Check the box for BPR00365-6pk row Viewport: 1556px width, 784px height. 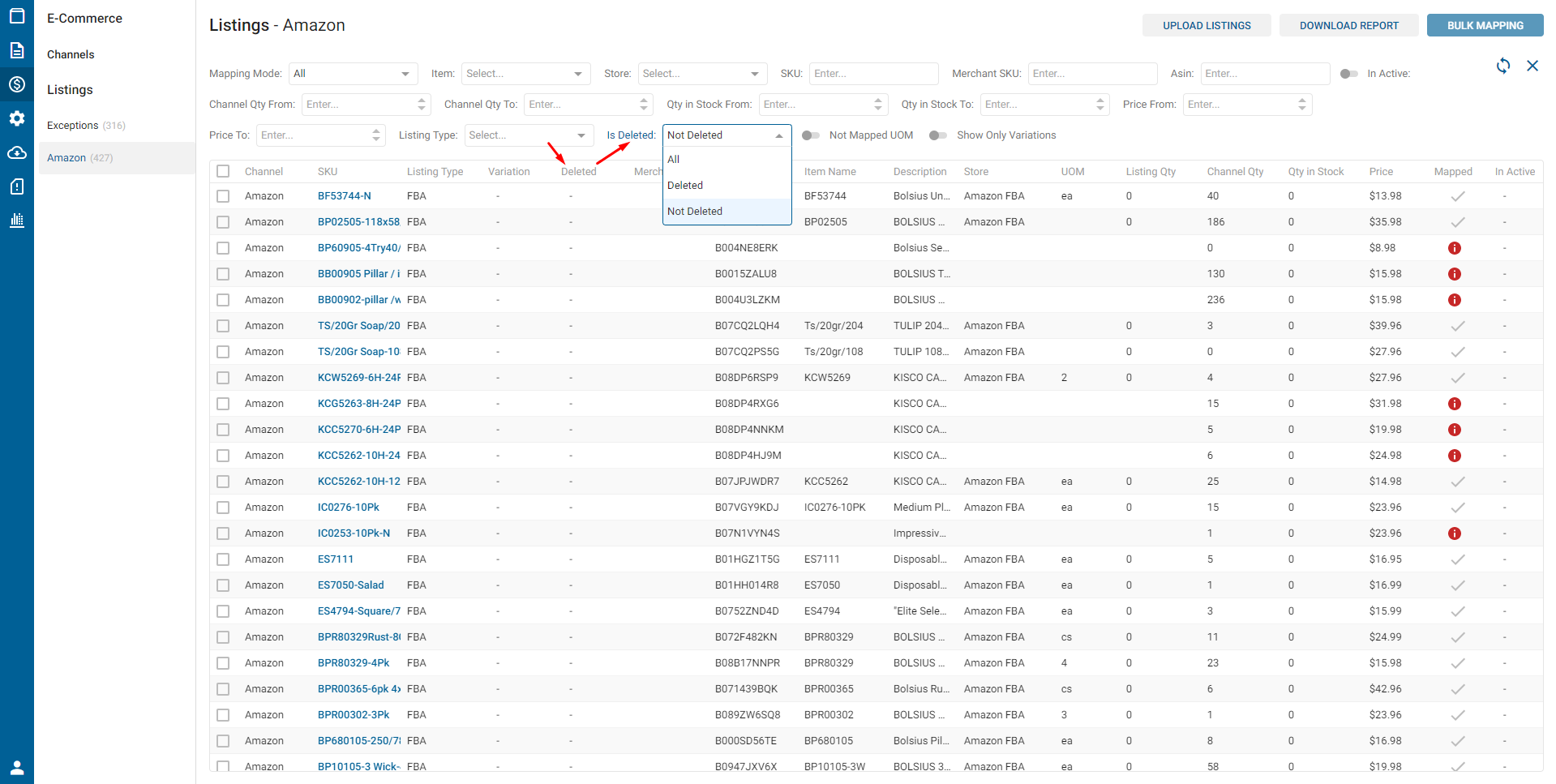223,689
